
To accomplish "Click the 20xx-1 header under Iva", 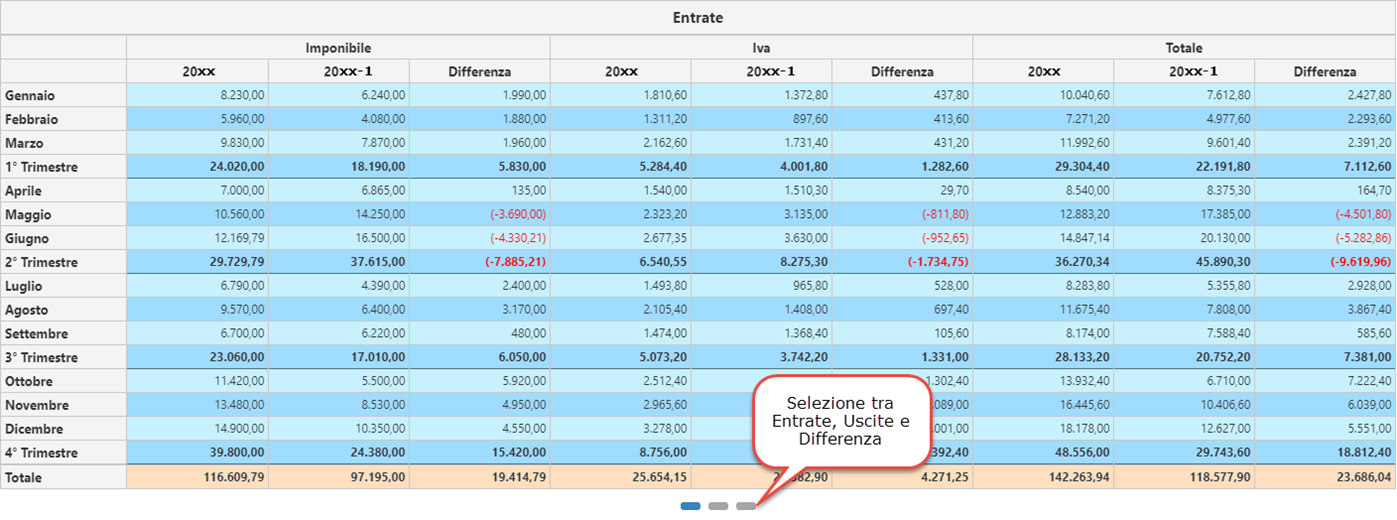I will click(x=761, y=72).
